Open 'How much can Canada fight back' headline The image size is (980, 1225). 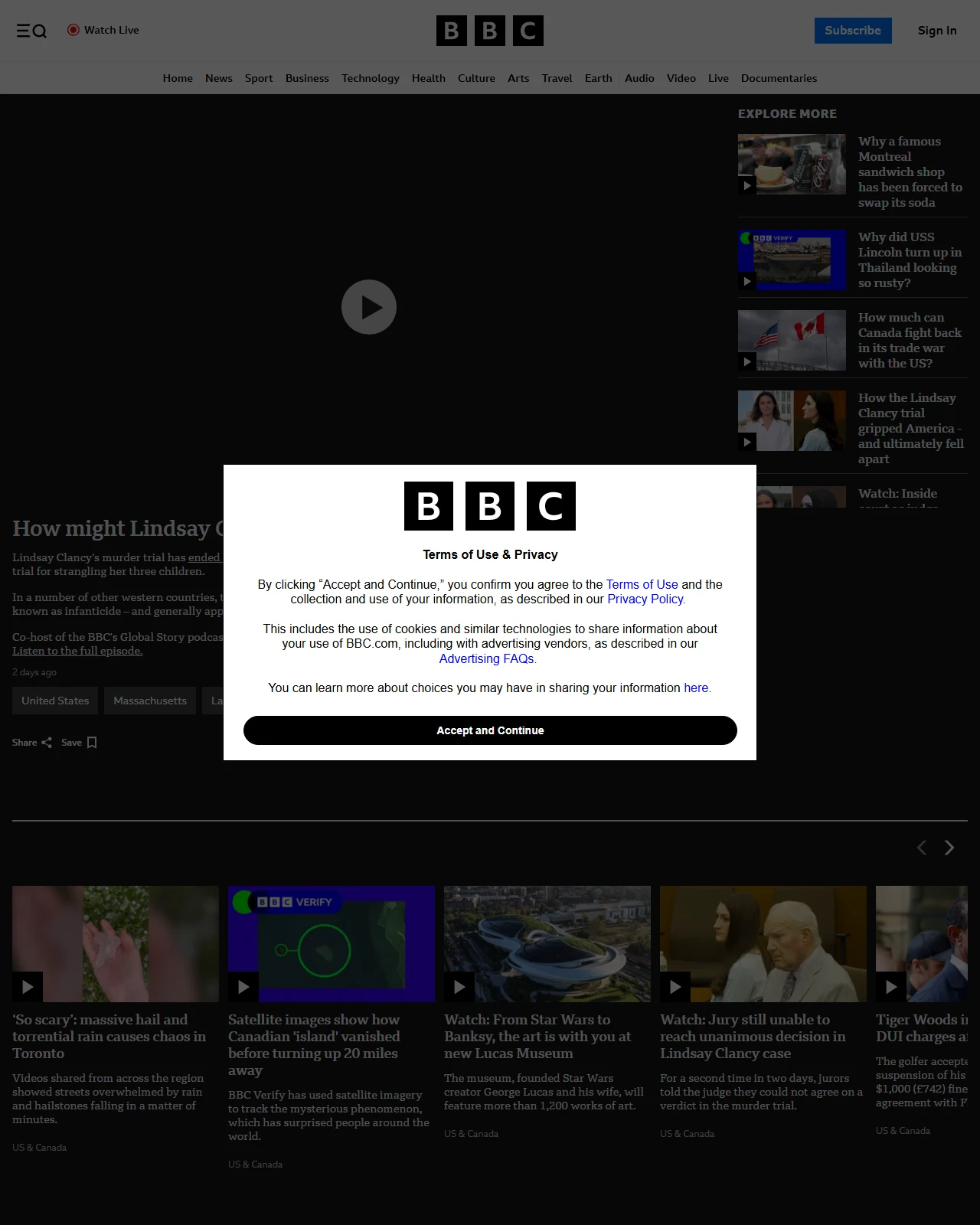910,340
